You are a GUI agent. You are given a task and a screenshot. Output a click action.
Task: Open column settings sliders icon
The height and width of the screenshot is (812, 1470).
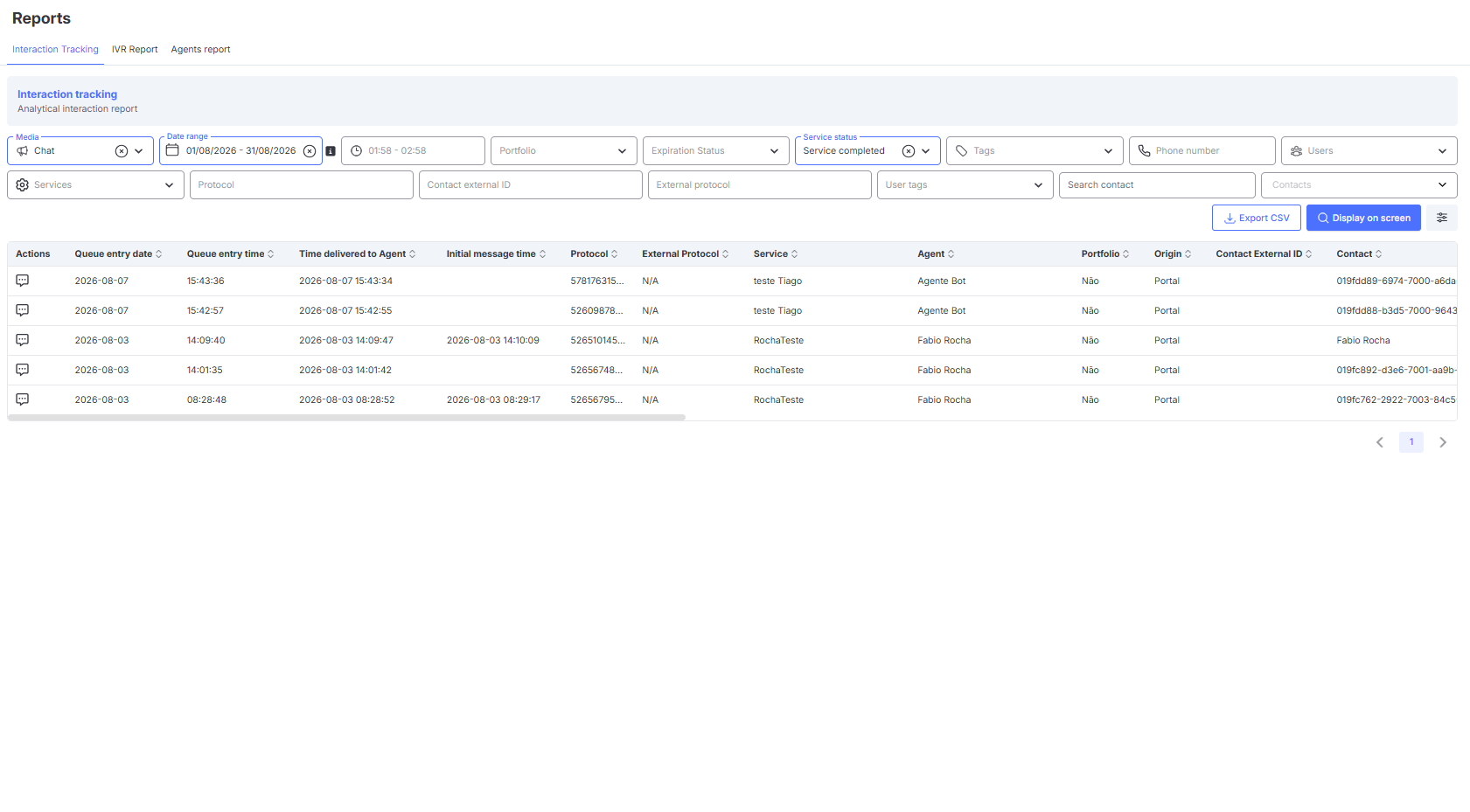(1442, 218)
